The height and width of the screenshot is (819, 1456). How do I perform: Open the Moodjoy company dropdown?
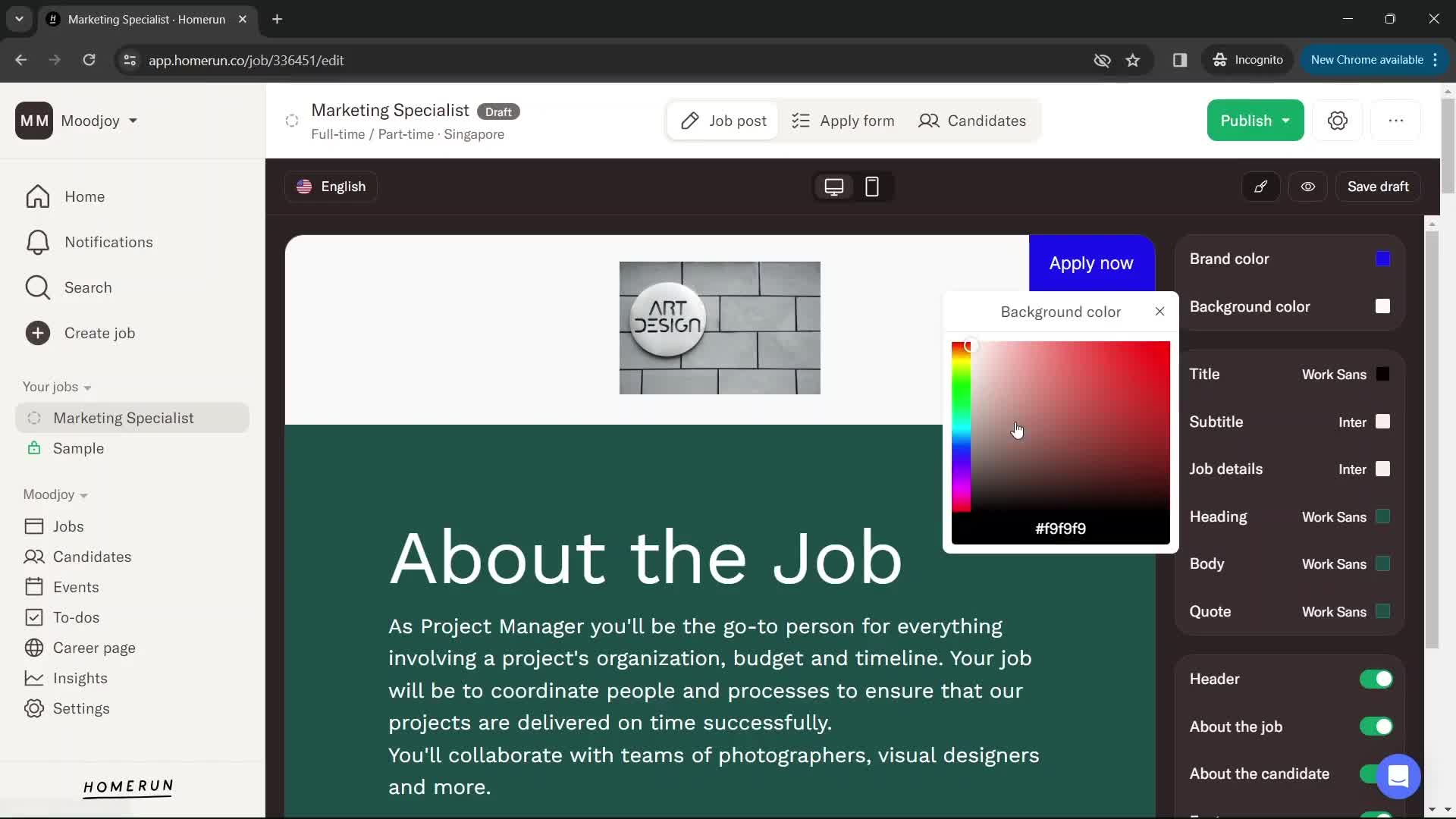pos(99,121)
